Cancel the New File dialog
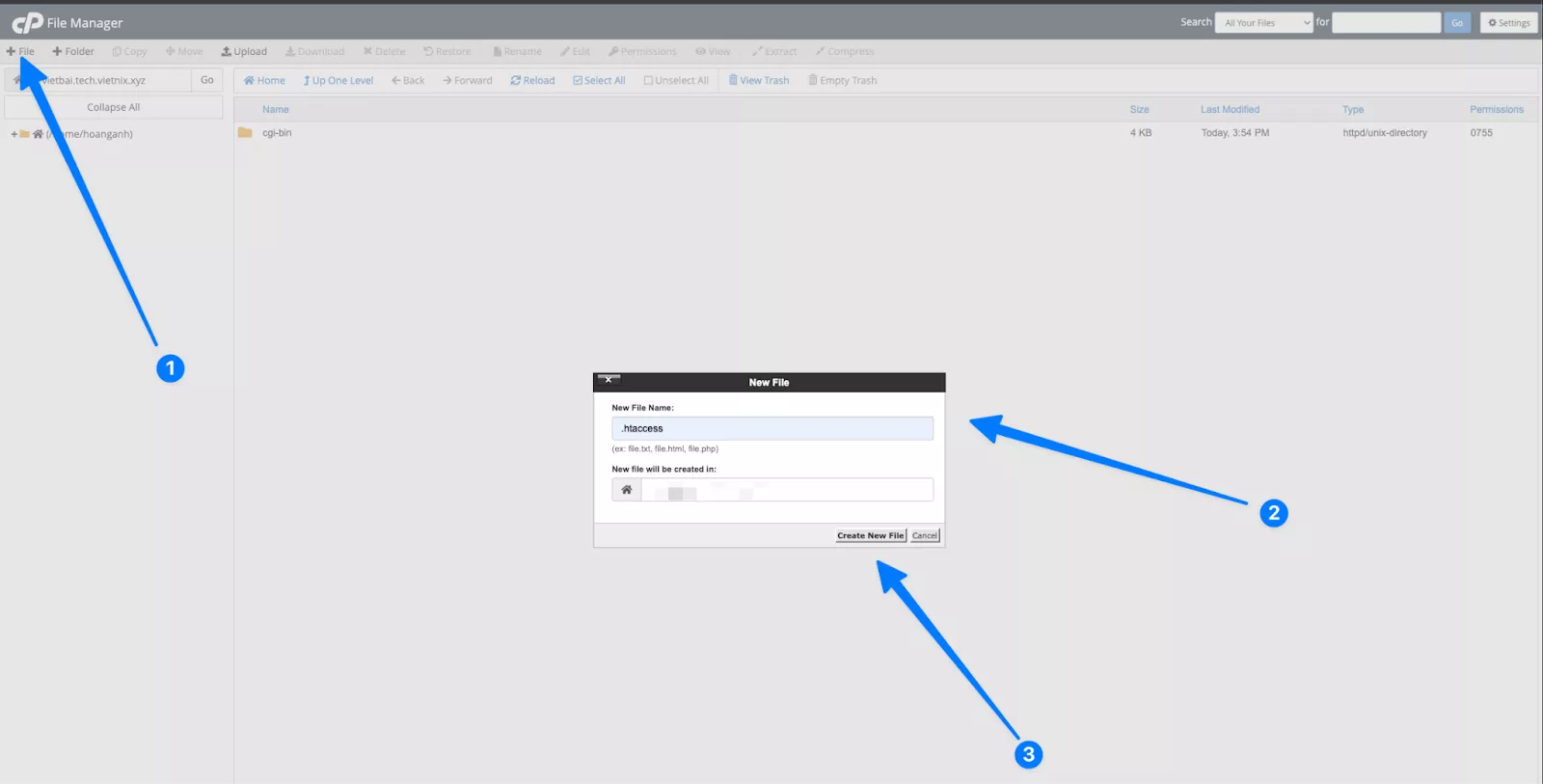 925,536
